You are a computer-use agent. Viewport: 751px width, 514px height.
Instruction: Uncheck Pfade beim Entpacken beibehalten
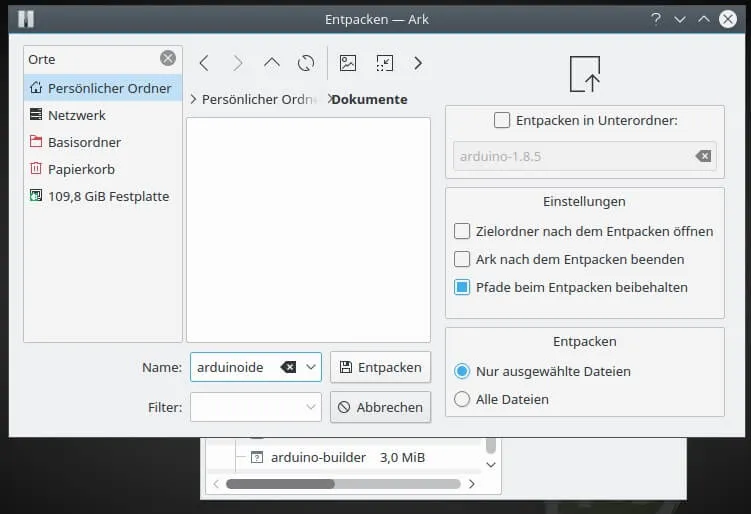462,287
